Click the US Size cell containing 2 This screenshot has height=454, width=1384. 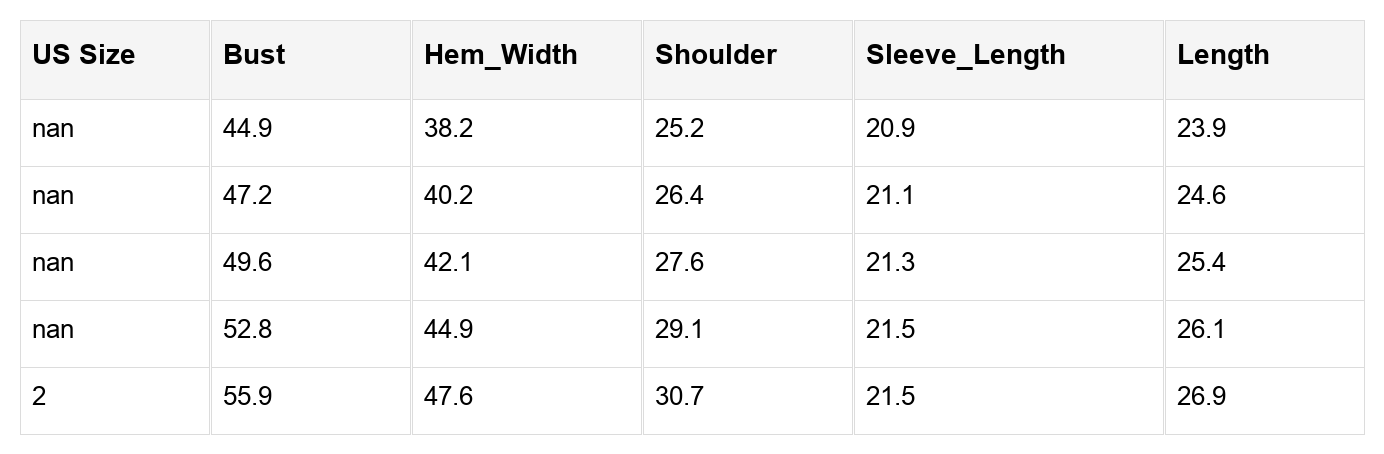pos(39,396)
